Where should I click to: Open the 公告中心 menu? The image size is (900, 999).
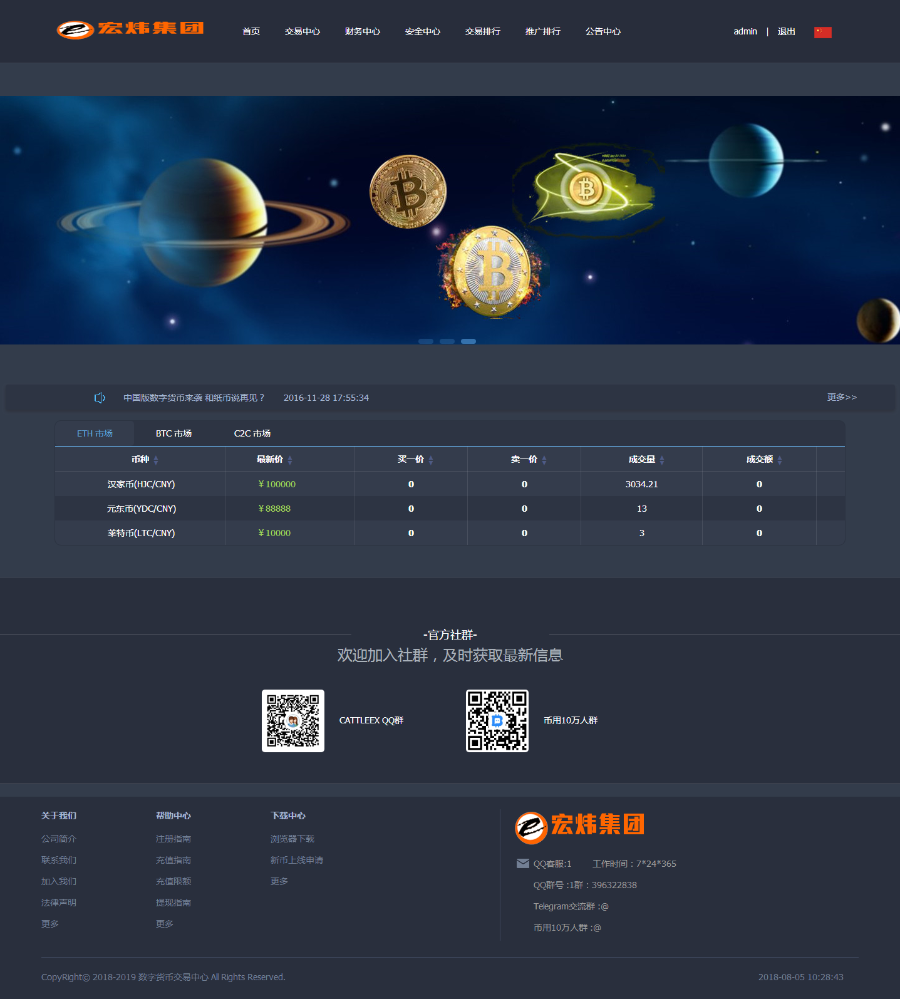pos(603,31)
